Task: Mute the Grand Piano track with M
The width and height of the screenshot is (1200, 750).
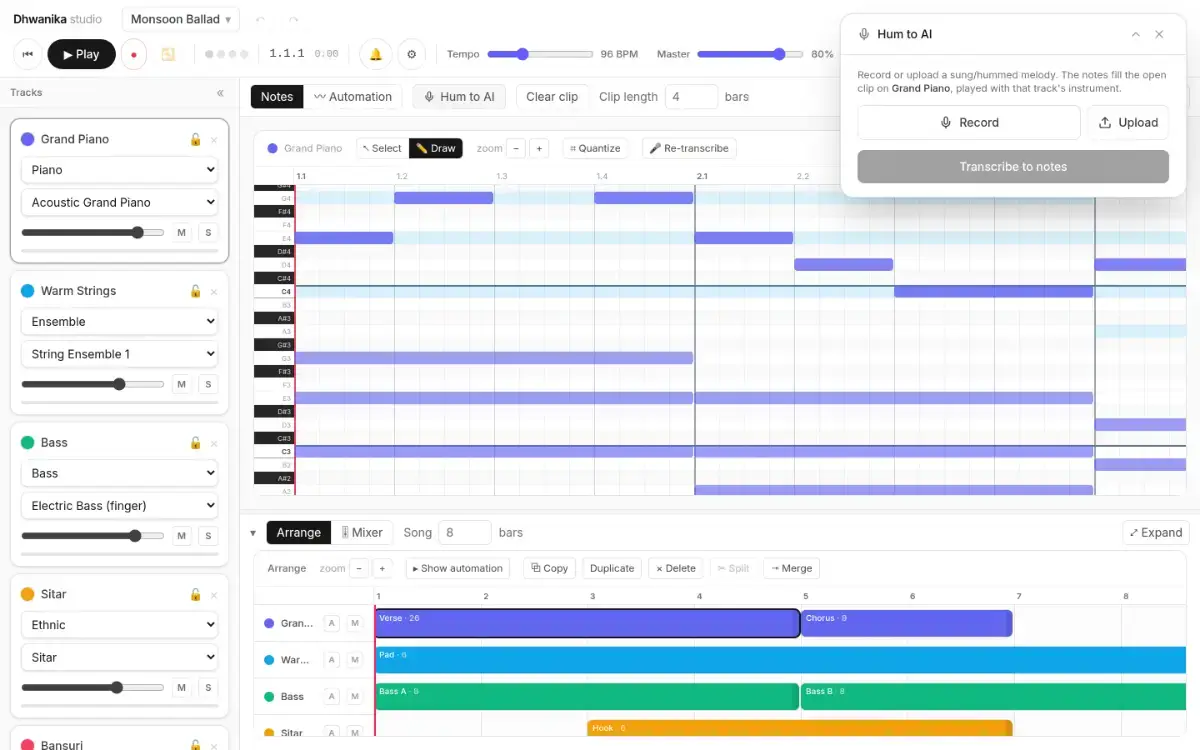Action: point(182,233)
